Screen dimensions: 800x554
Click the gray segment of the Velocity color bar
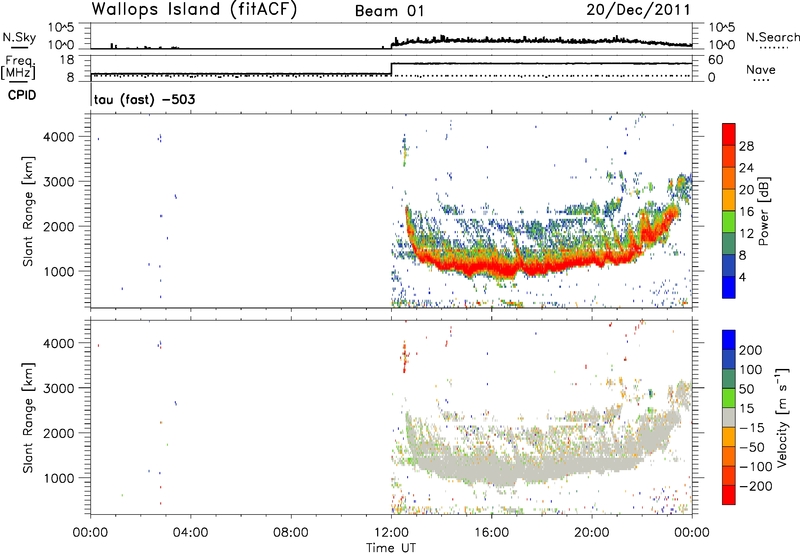click(x=729, y=417)
